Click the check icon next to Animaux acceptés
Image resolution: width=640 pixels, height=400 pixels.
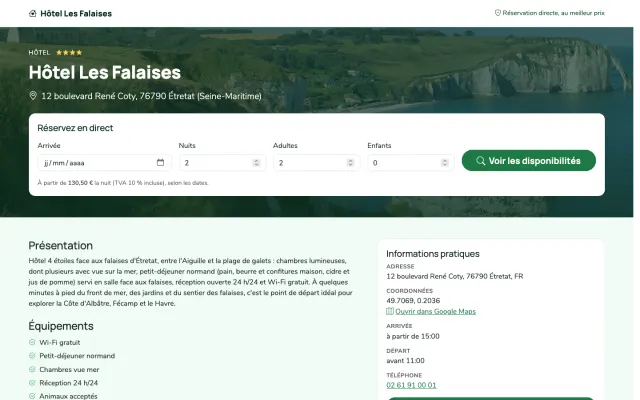[32, 396]
